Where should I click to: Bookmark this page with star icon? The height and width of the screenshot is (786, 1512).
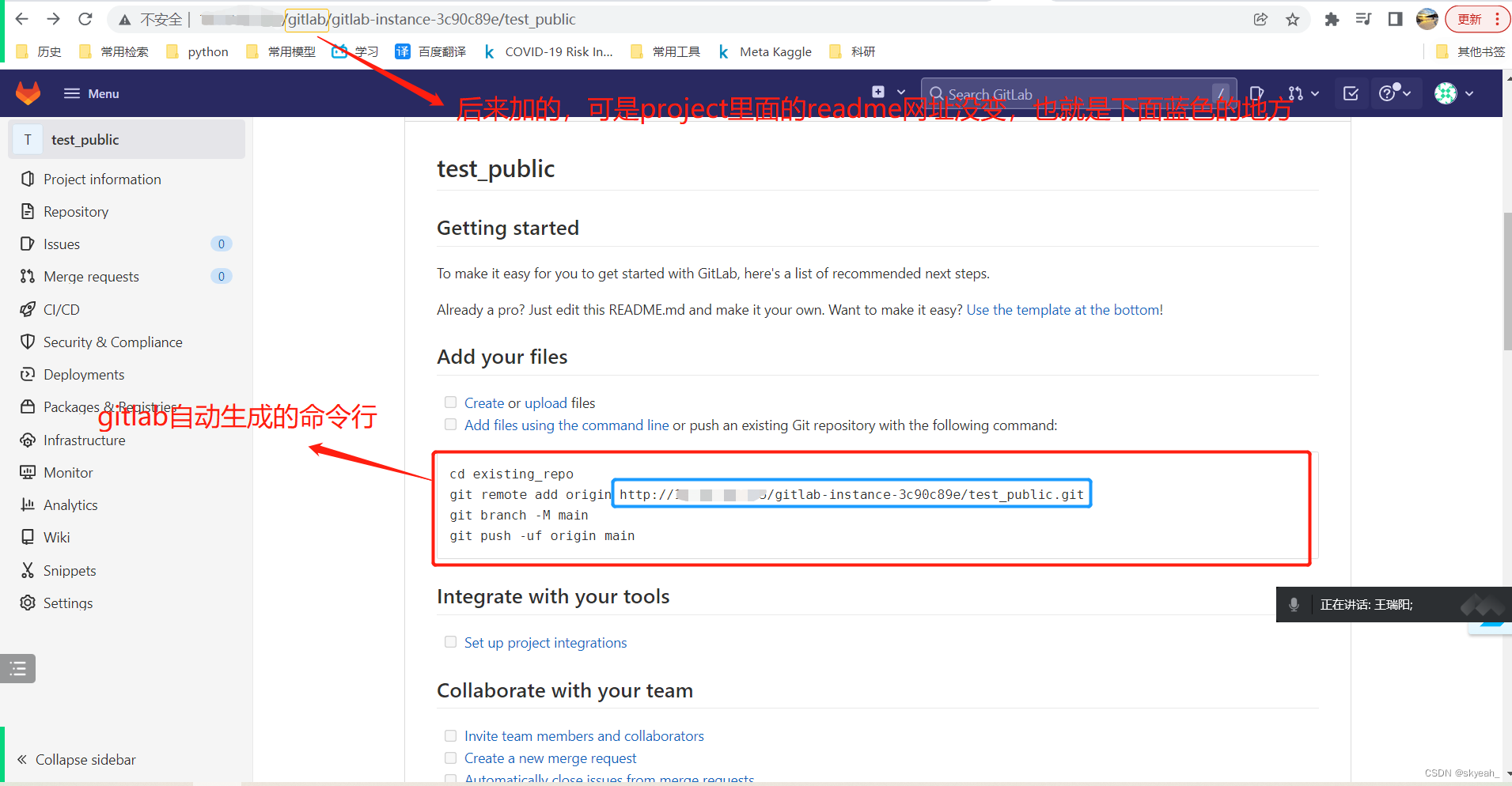1293,19
